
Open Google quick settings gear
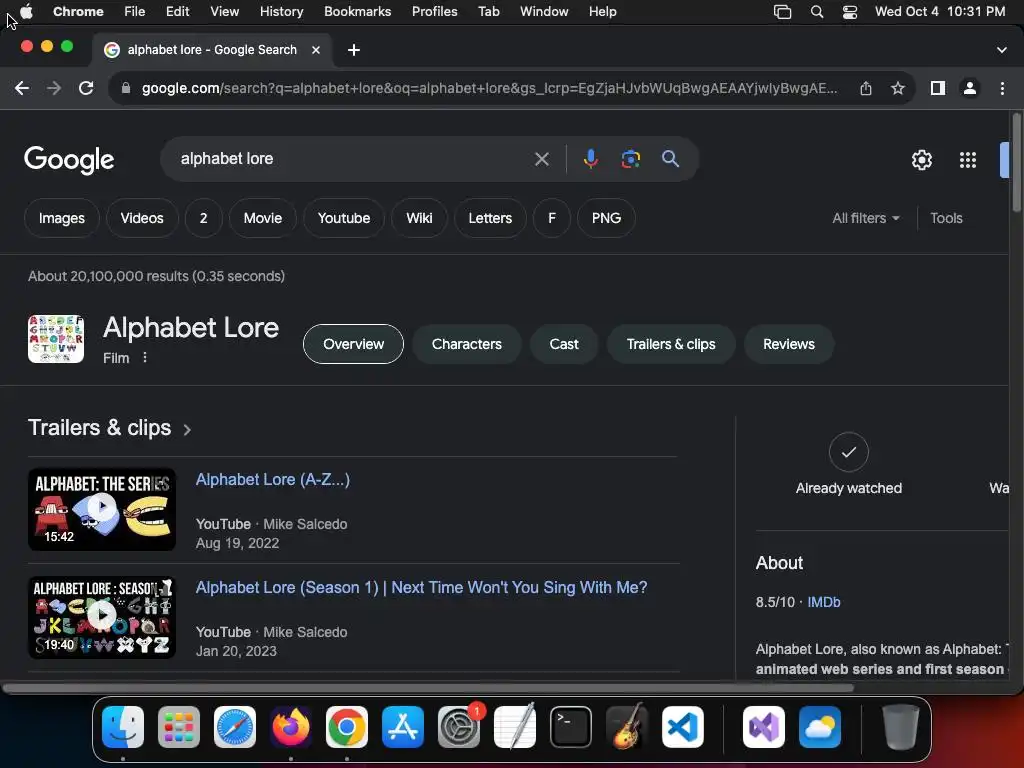pos(921,160)
